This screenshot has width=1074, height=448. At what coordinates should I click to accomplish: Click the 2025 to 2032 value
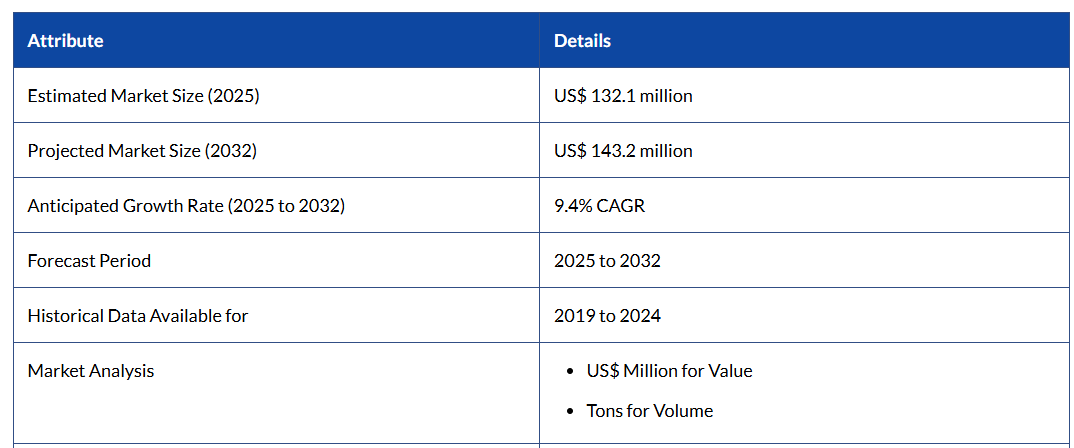coord(607,261)
